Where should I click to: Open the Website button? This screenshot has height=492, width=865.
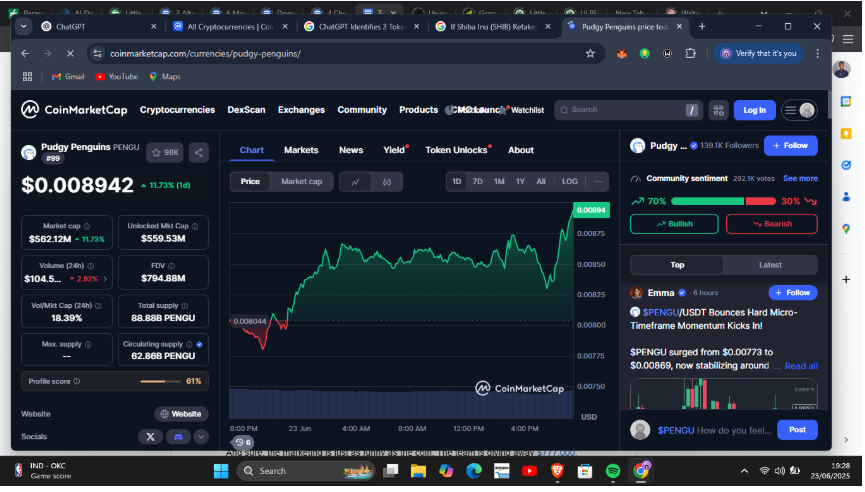coord(180,414)
